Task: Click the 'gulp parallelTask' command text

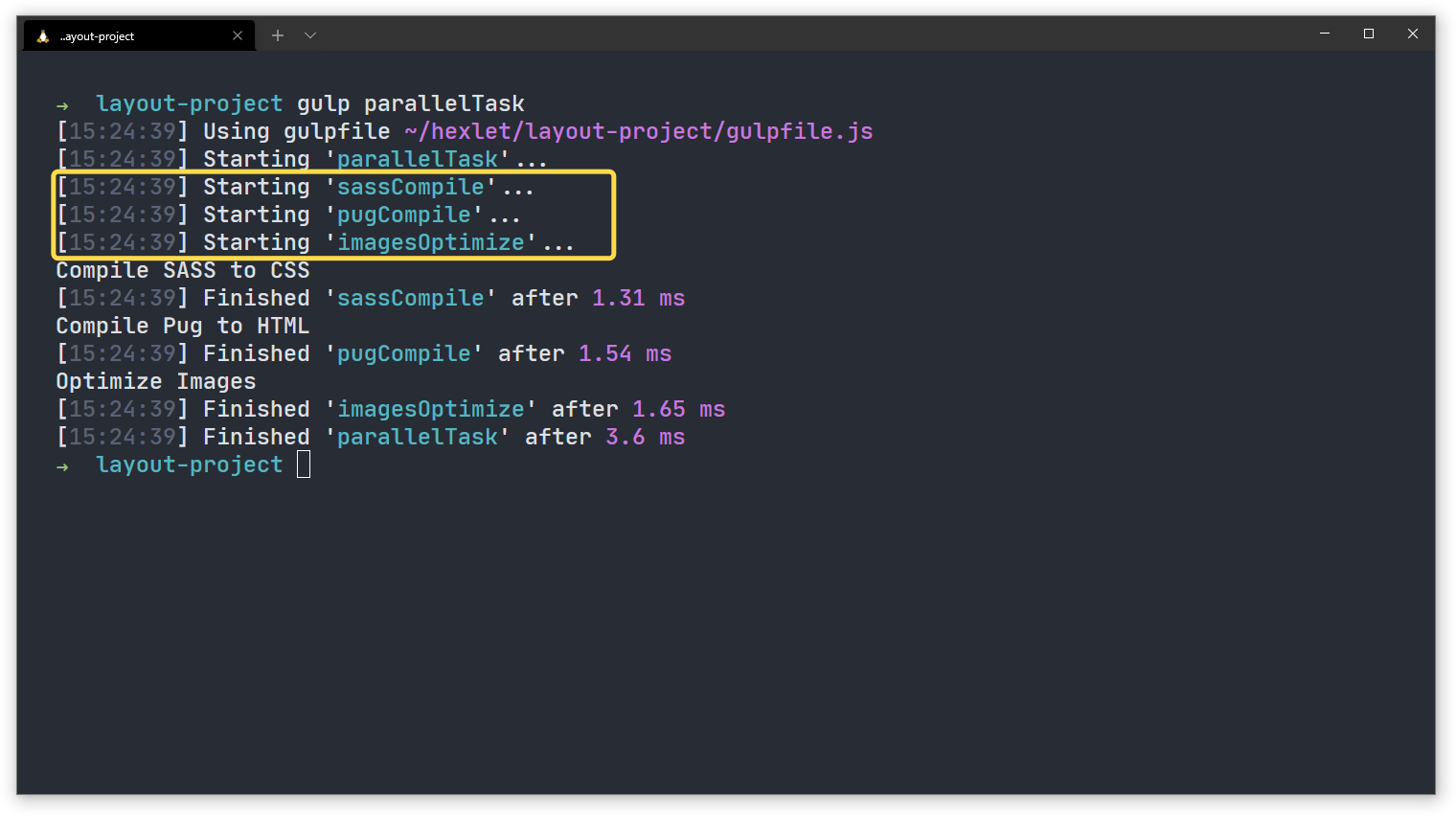Action: pyautogui.click(x=412, y=102)
